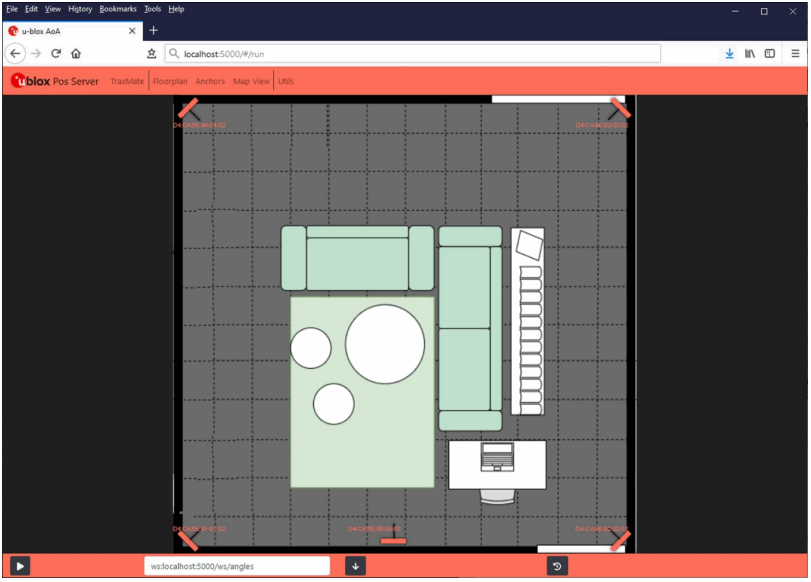Open the File menu
Viewport: 811px width, 582px height.
[x=12, y=9]
